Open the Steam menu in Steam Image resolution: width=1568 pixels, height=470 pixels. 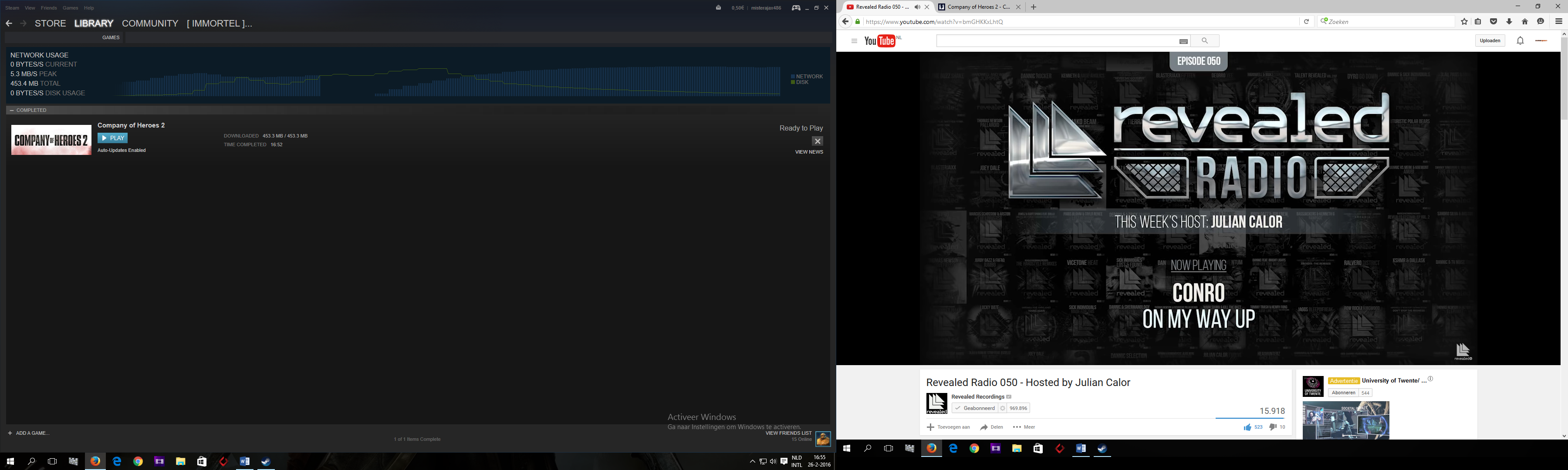[x=12, y=8]
